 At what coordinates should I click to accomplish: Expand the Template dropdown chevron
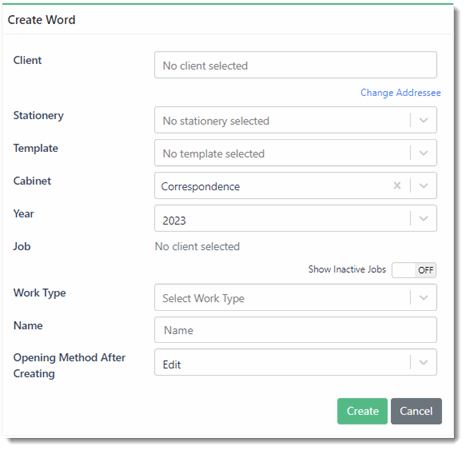[x=423, y=153]
